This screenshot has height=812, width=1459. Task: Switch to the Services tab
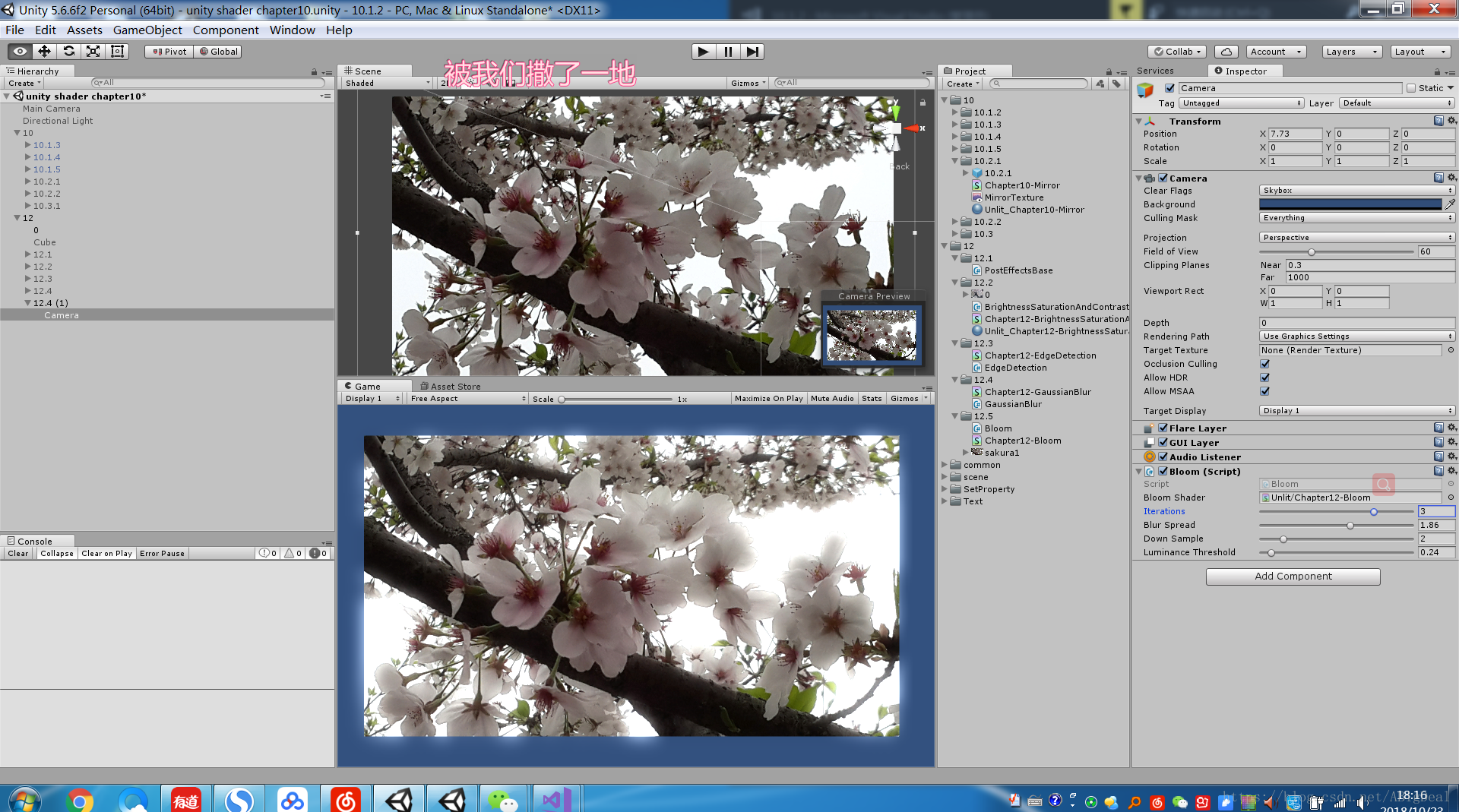point(1155,71)
